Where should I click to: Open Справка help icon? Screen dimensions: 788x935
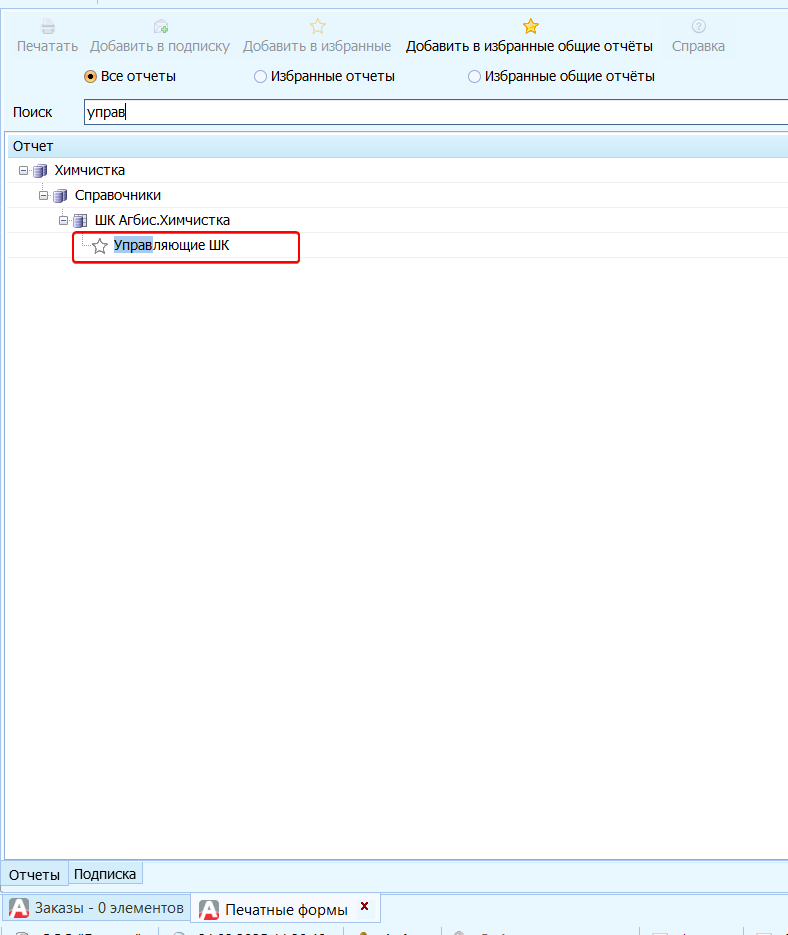coord(698,27)
